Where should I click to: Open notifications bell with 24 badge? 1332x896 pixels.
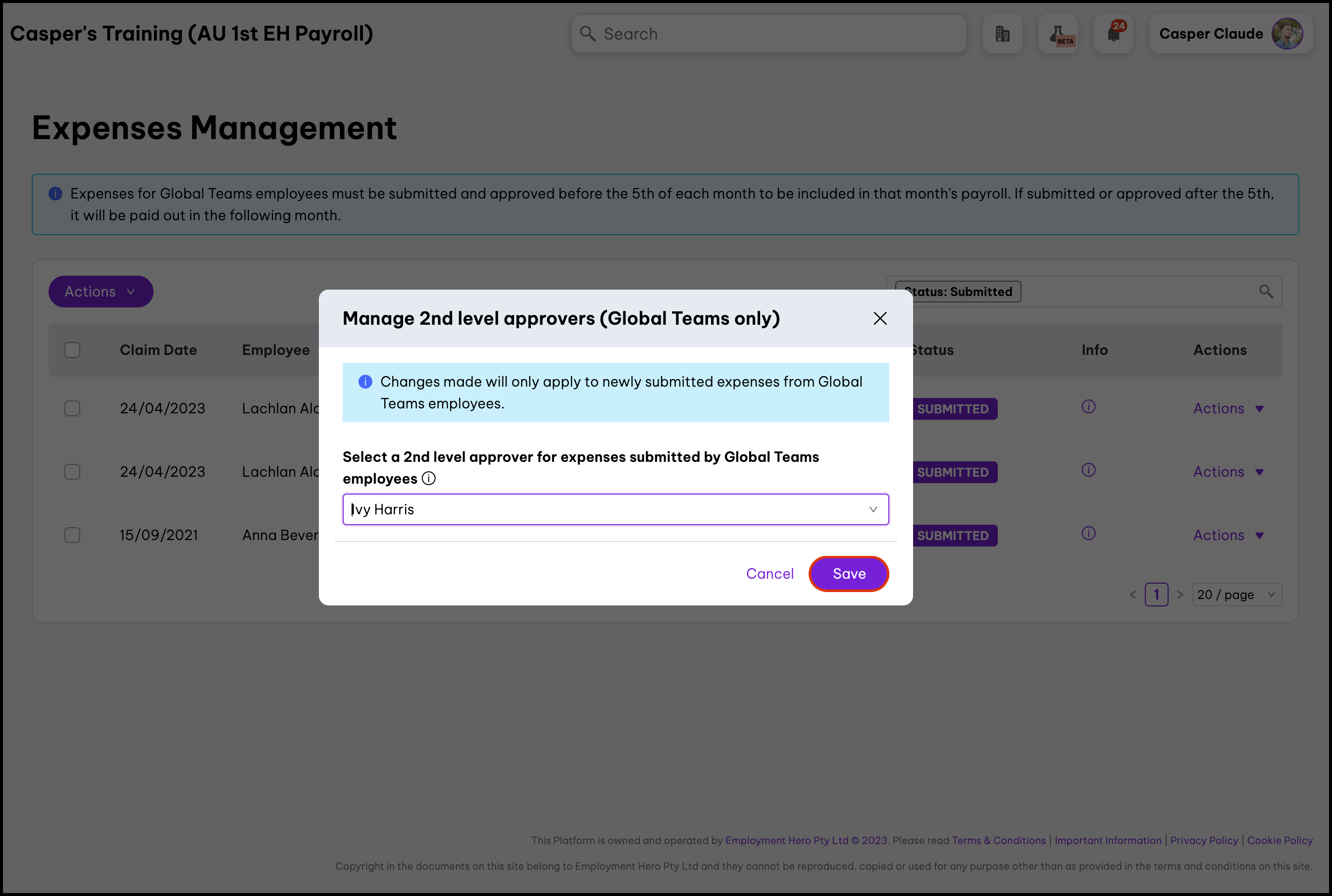[x=1113, y=34]
